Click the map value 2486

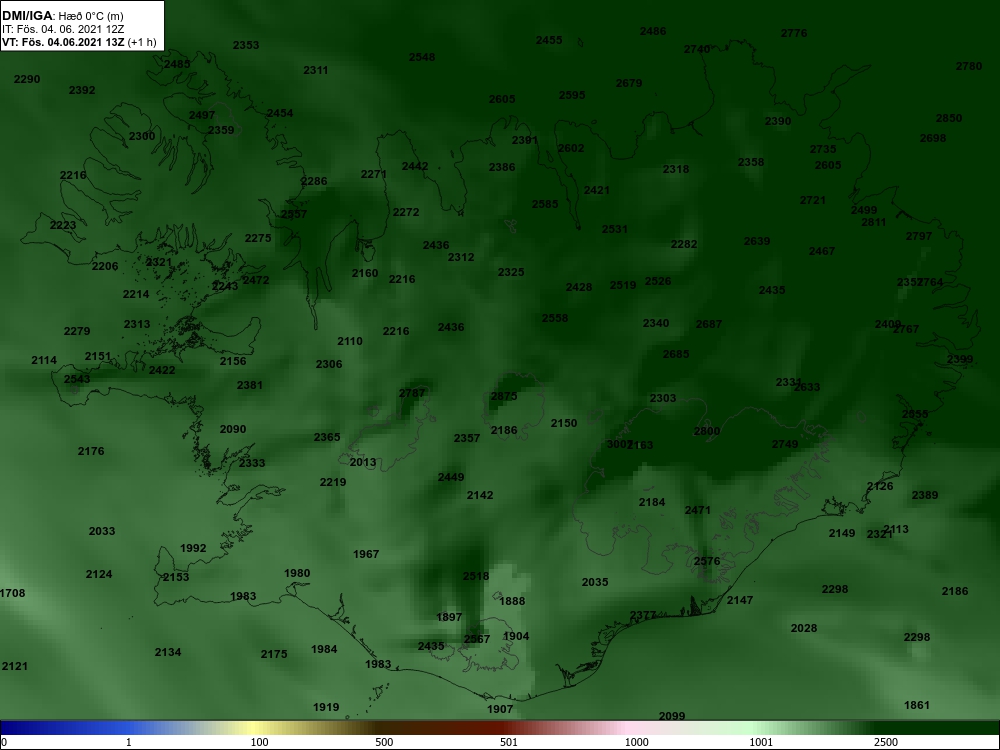(x=652, y=31)
